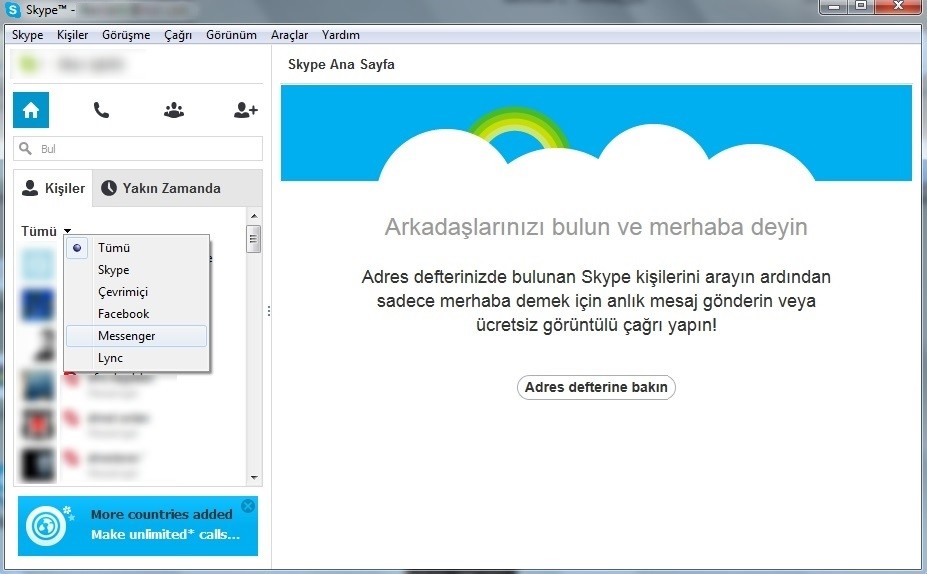This screenshot has height=574, width=927.
Task: Open the Görünüm menu
Action: click(231, 35)
